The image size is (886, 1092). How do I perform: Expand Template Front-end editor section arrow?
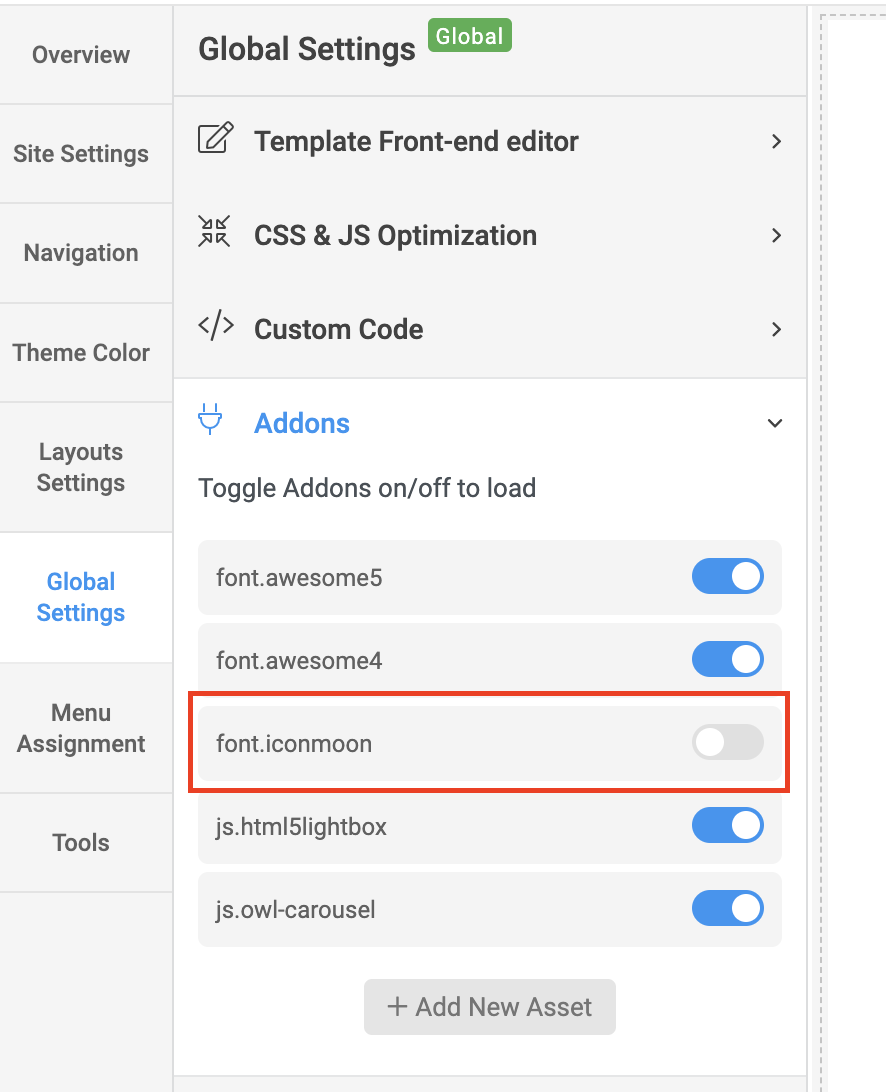pos(776,142)
